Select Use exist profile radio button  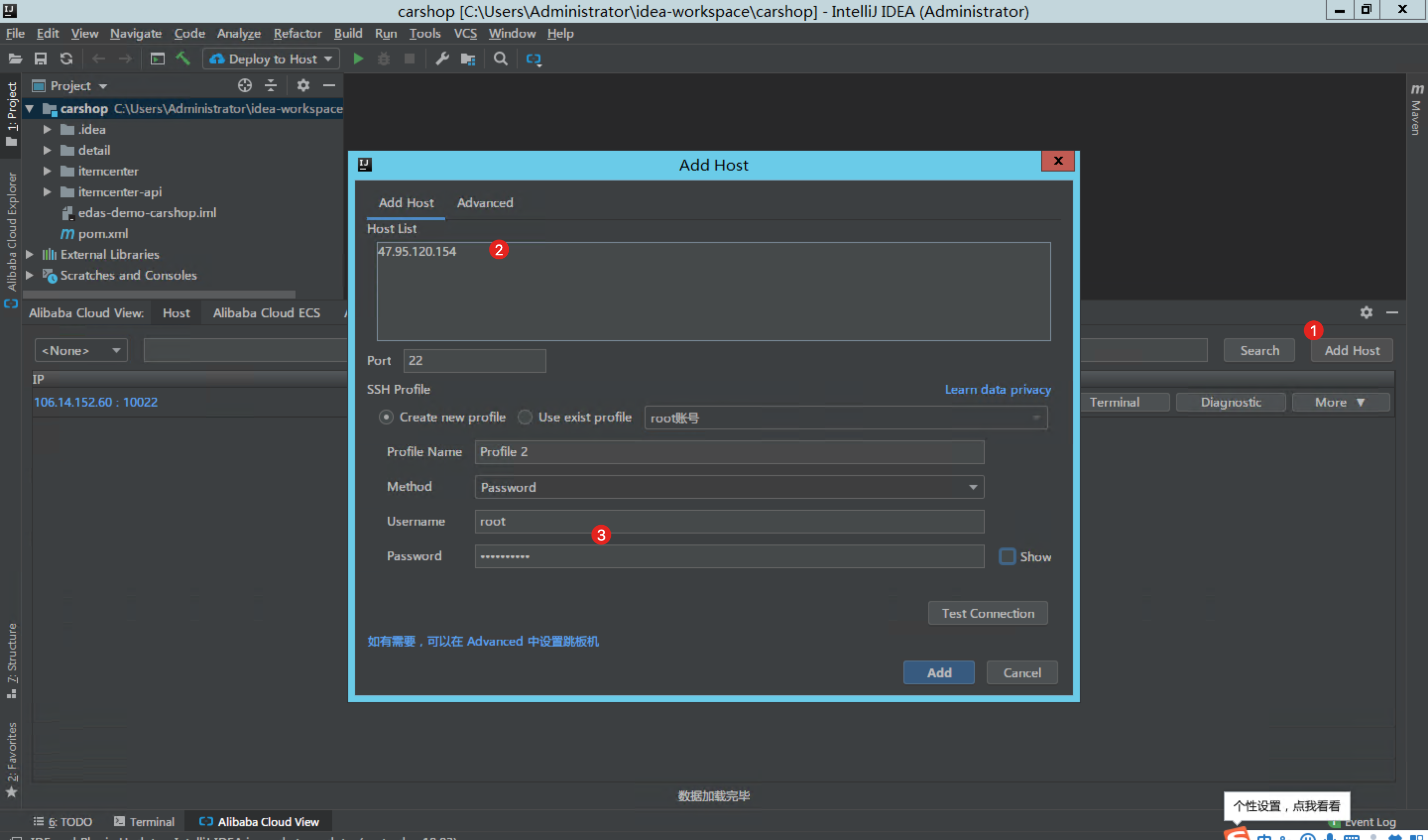point(525,417)
